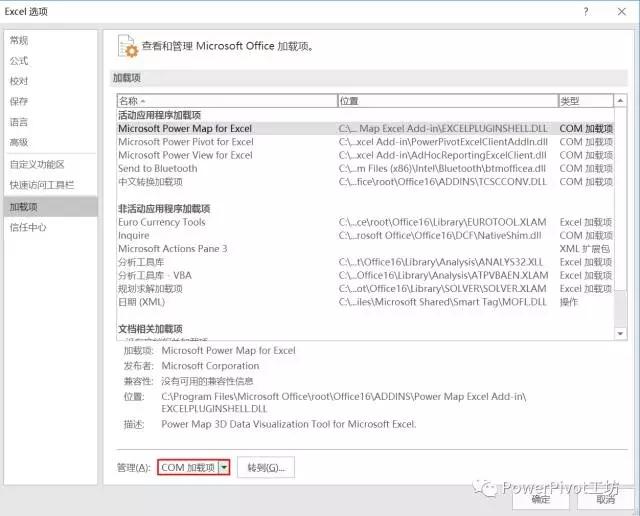Select the 分析工具库 add-in row
Viewport: 640px width, 516px height.
pyautogui.click(x=365, y=262)
